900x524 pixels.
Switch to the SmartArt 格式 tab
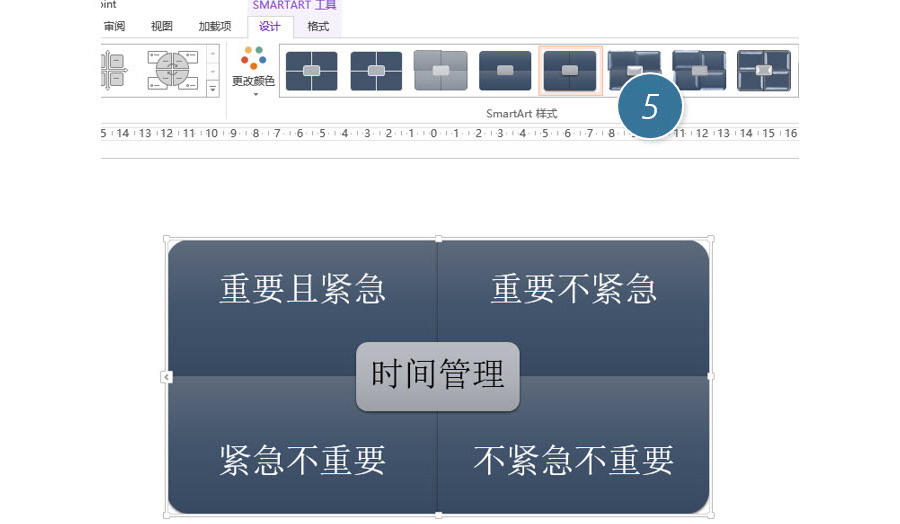click(318, 26)
